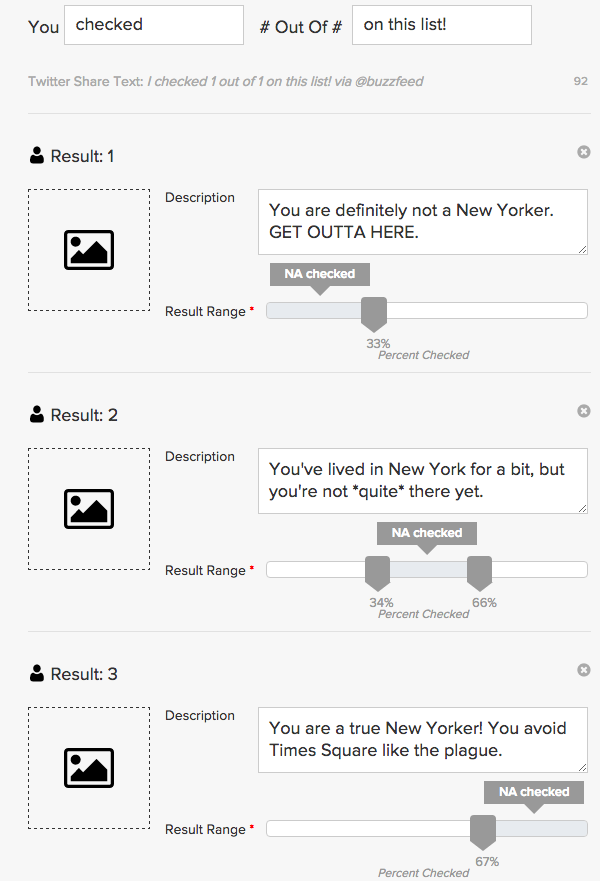Delete Result 2 using its X icon
The height and width of the screenshot is (881, 600).
pos(584,411)
